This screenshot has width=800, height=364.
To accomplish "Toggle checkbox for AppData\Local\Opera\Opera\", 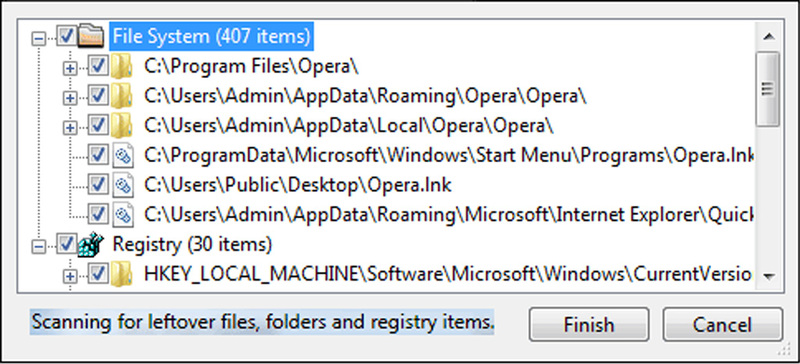I will tap(98, 125).
